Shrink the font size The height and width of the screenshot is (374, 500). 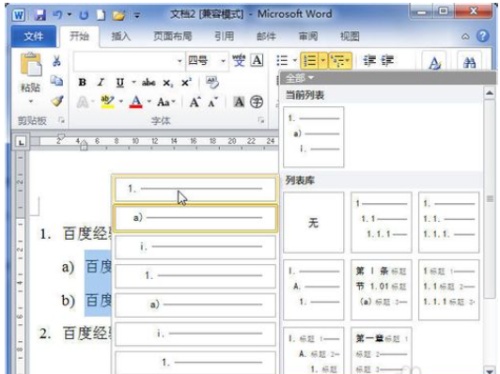[213, 102]
